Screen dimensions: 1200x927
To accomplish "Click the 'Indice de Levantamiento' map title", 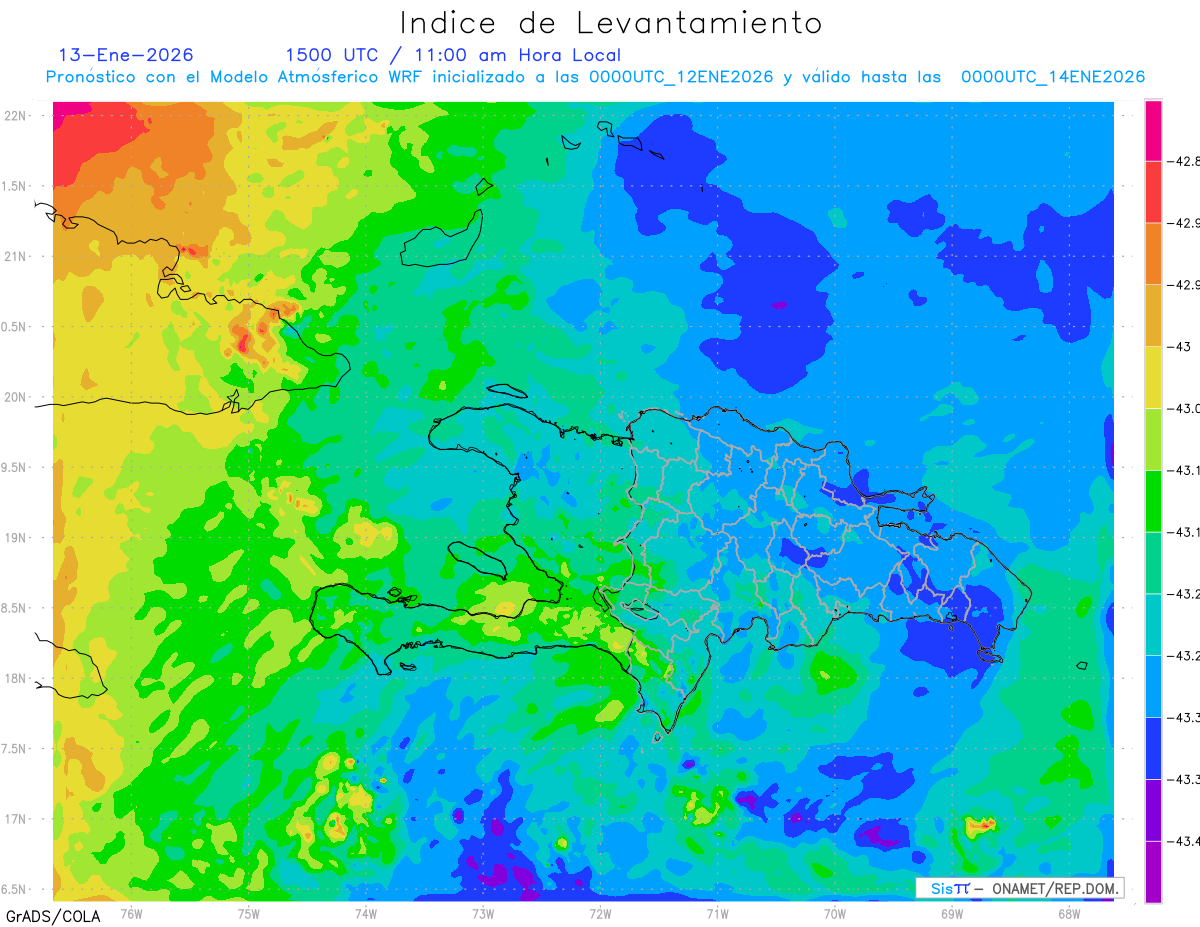I will click(x=611, y=23).
